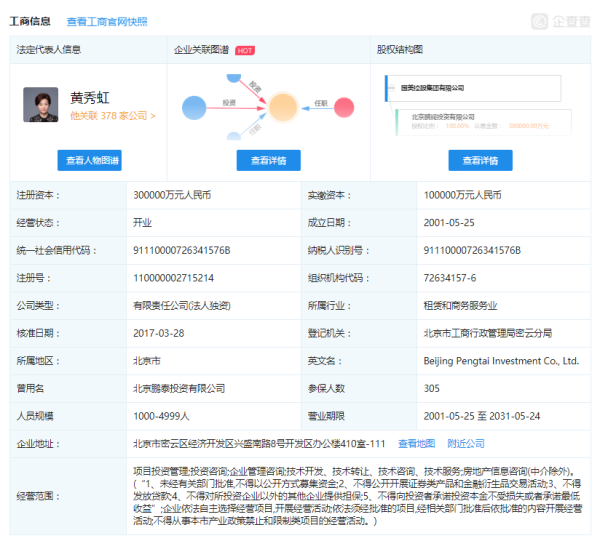Click the 查看地图 link
This screenshot has width=600, height=549.
click(416, 443)
